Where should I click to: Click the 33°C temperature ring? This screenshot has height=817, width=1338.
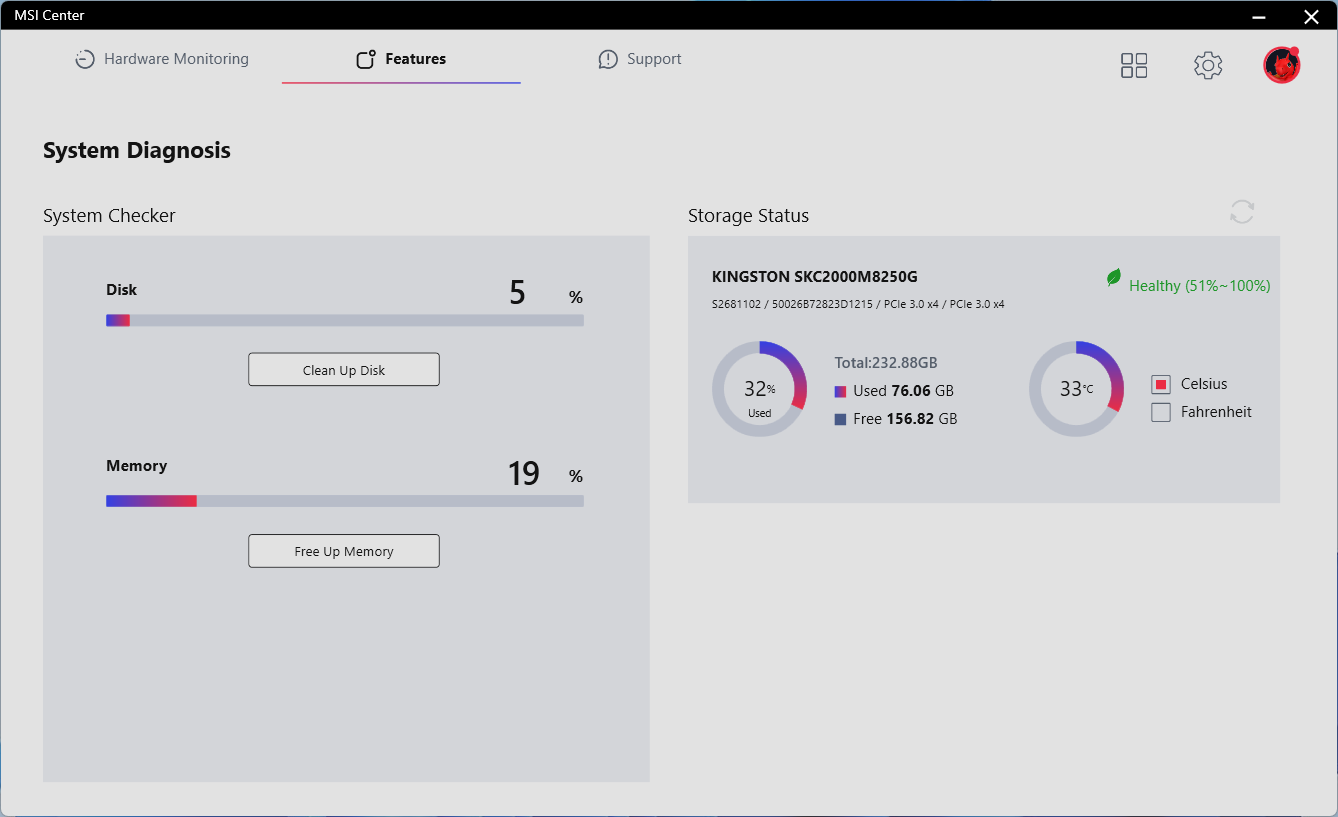click(x=1076, y=389)
